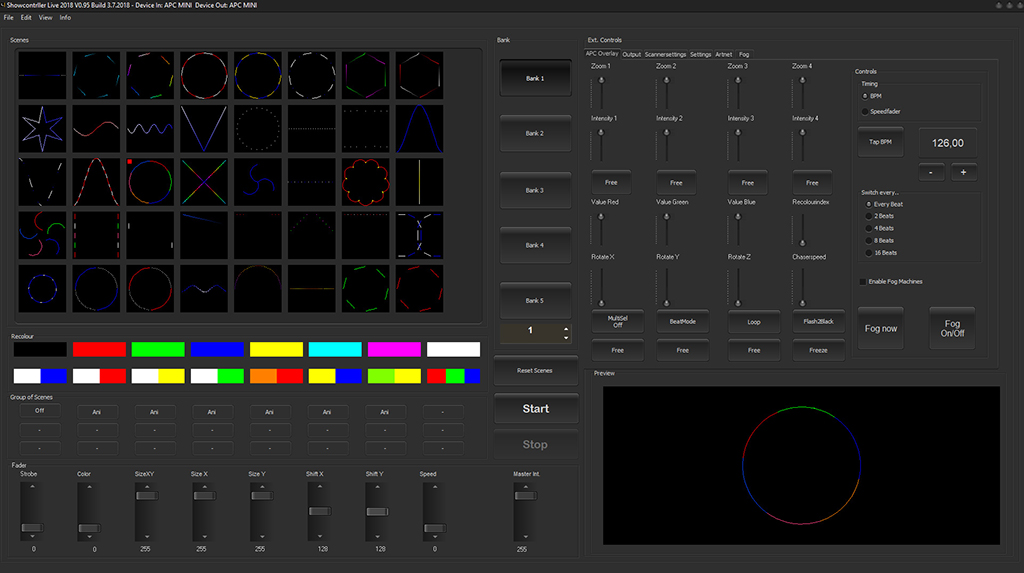
Task: Decrease bank number with down spinner arrow
Action: pyautogui.click(x=567, y=338)
